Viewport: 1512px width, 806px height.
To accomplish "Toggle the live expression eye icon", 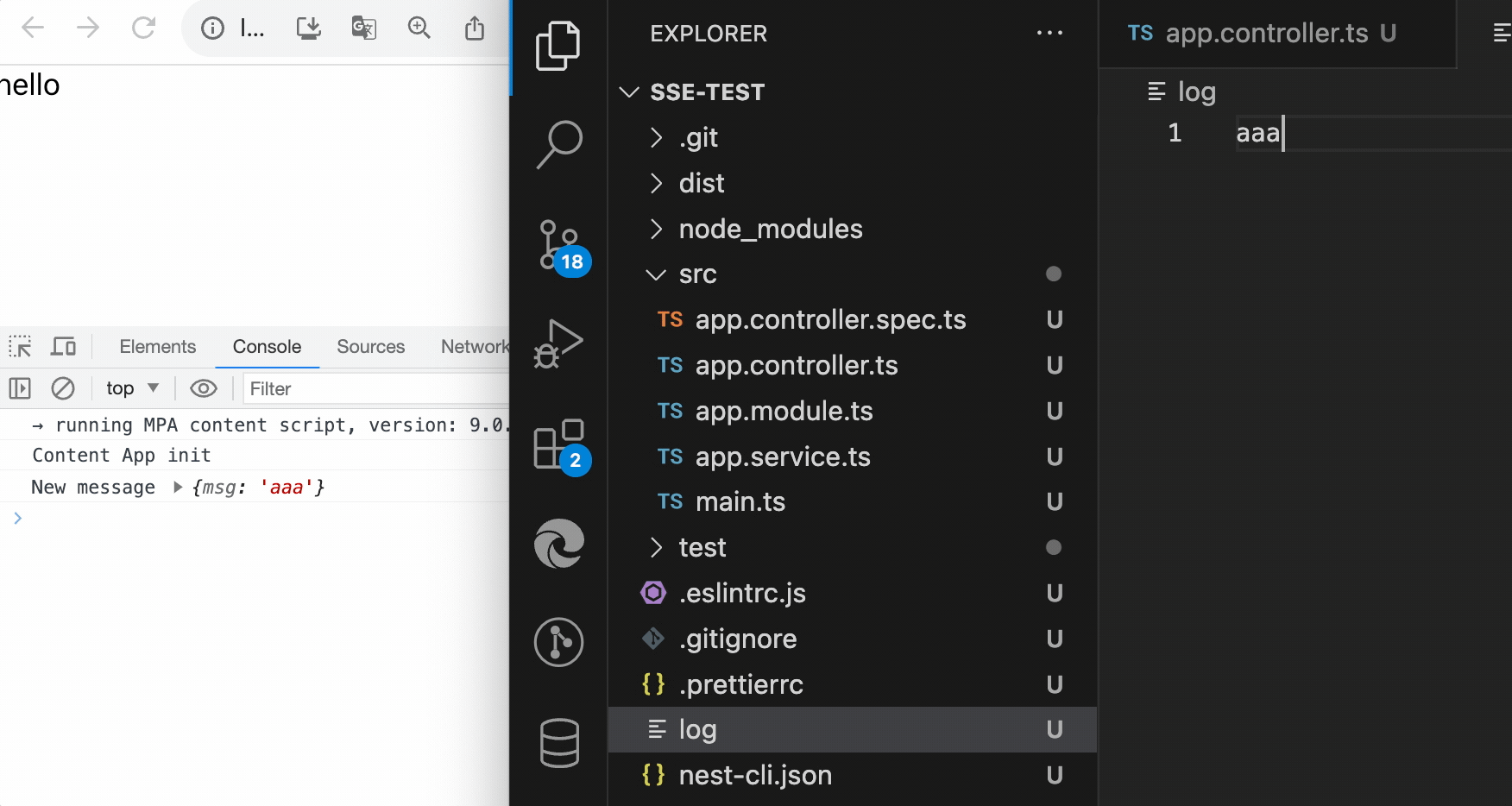I will (204, 388).
